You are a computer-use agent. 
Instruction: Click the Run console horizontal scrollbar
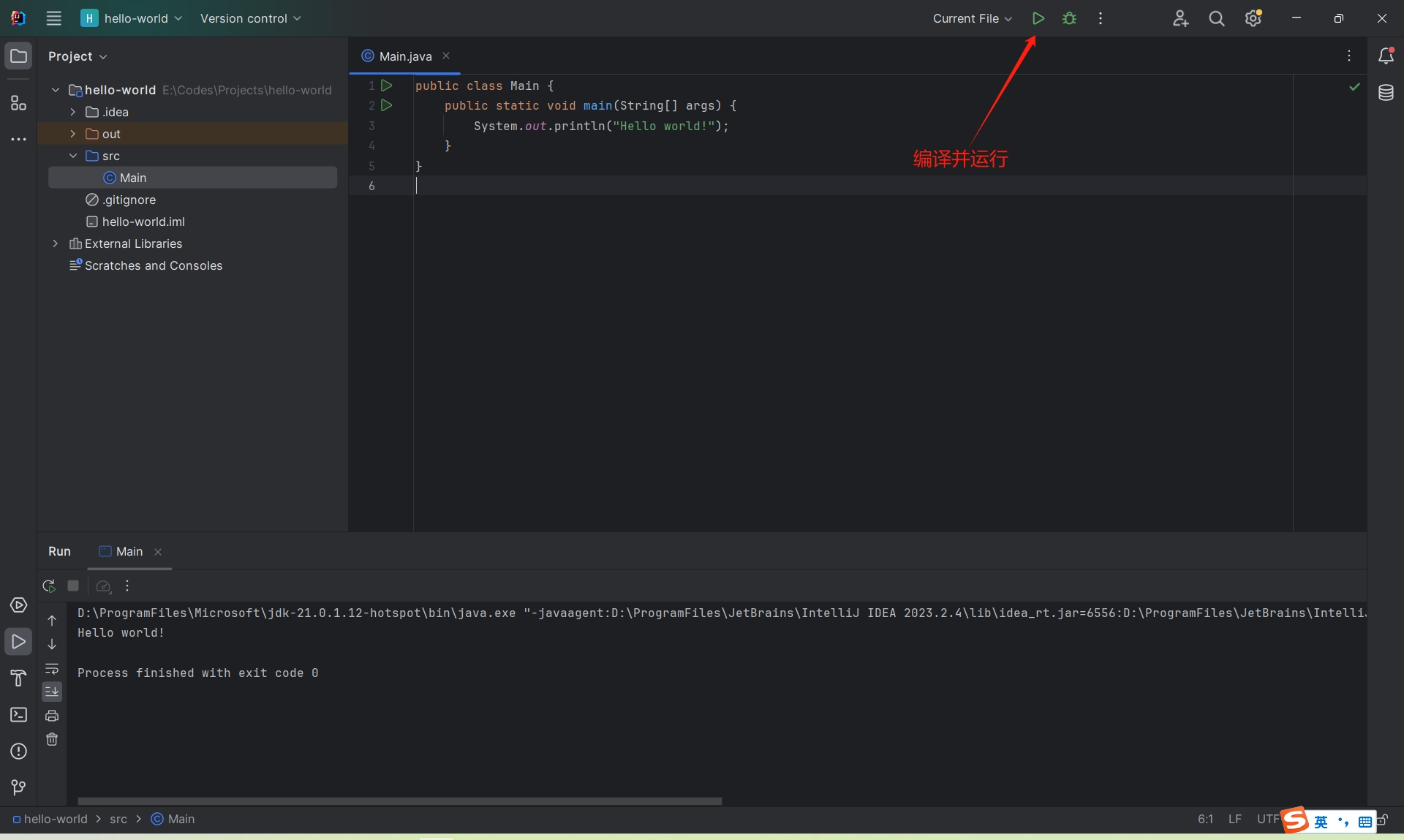coord(399,801)
